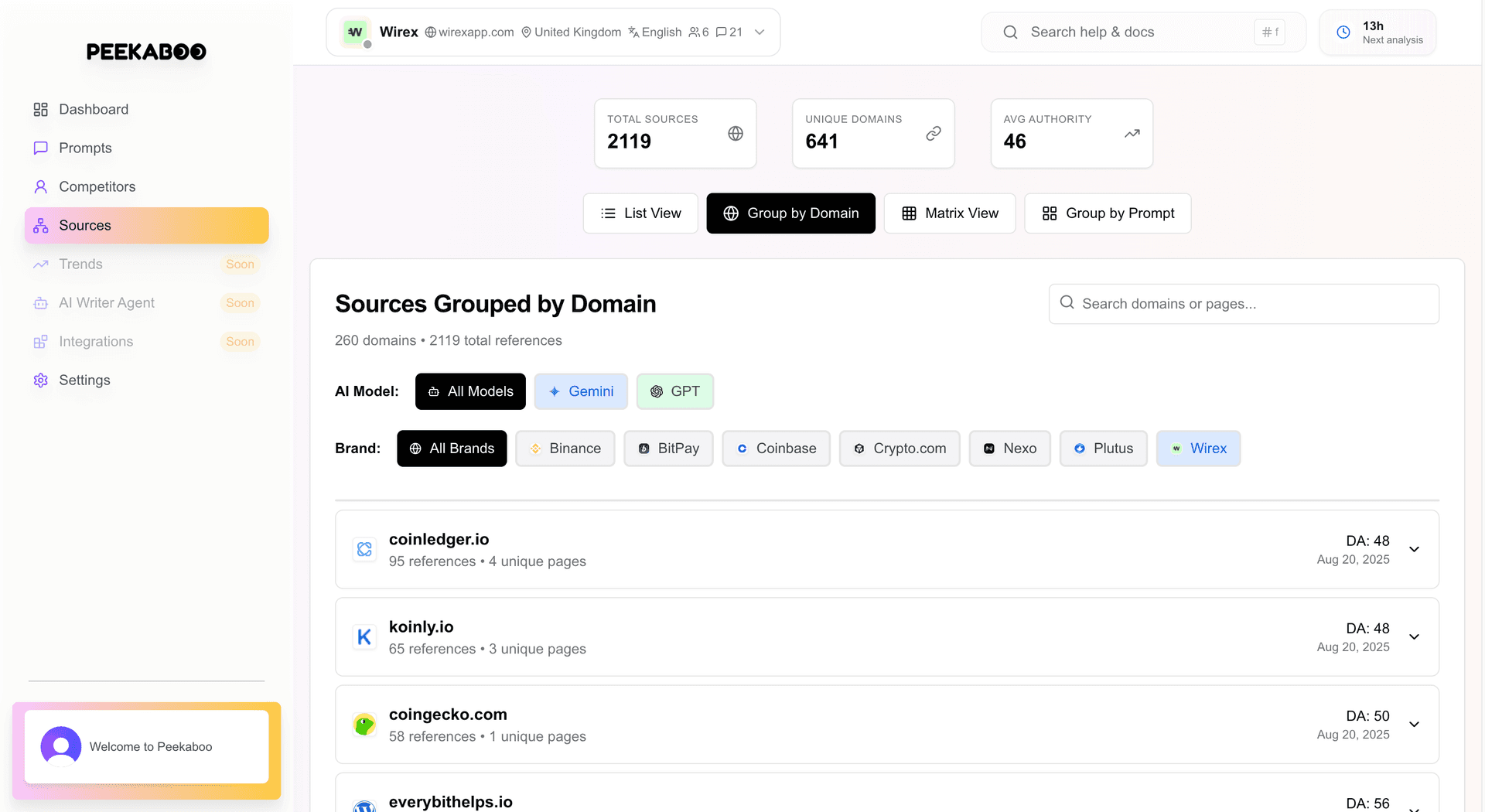The image size is (1485, 812).
Task: Click the 13h Next analysis indicator
Action: pos(1377,32)
